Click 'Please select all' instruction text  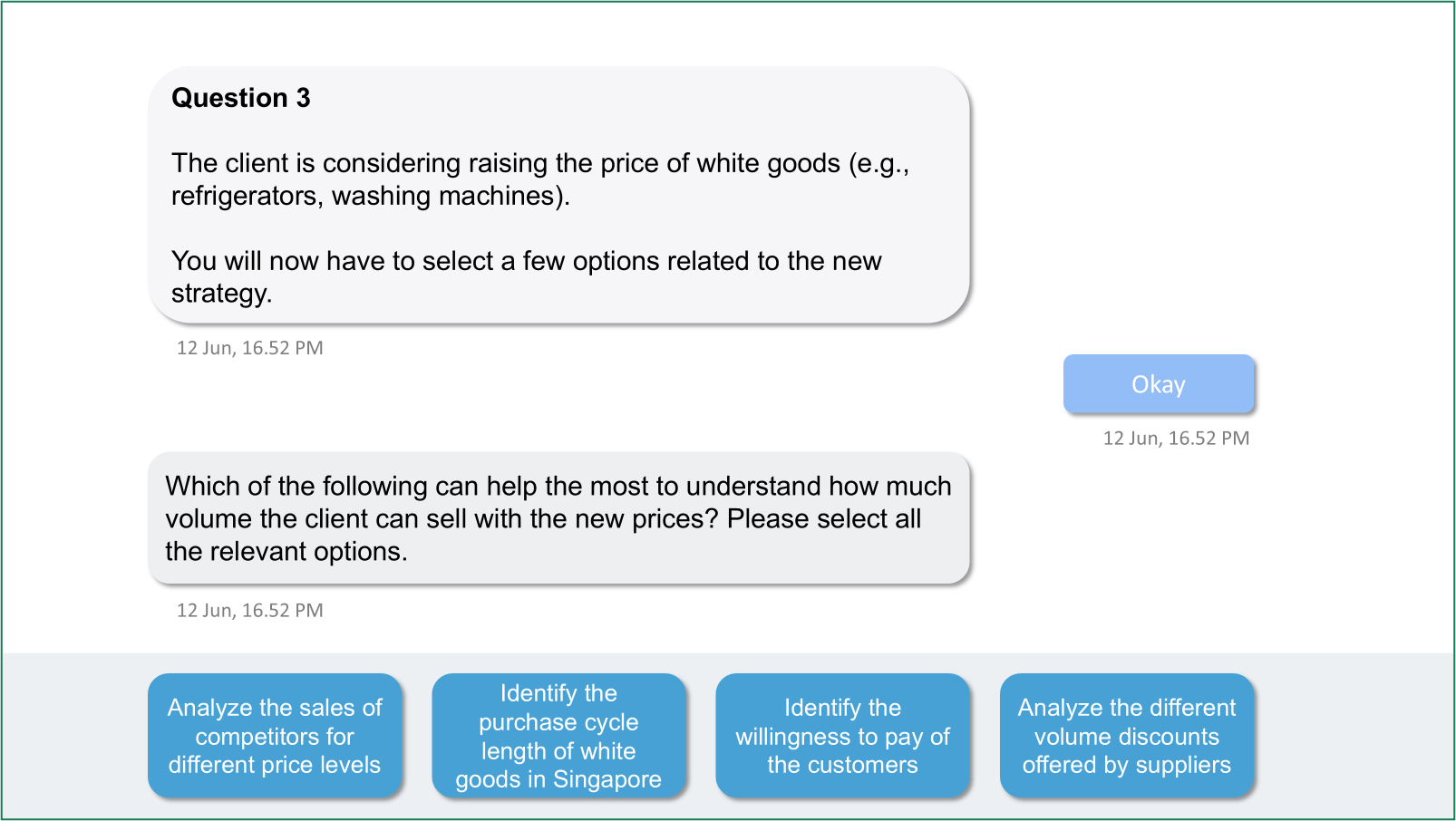click(823, 519)
